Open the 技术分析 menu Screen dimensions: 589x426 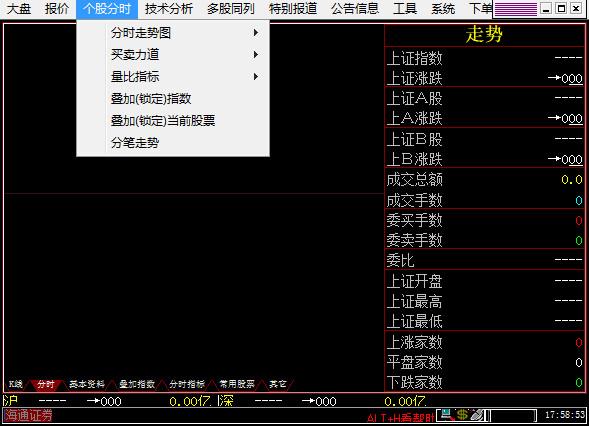tap(169, 9)
